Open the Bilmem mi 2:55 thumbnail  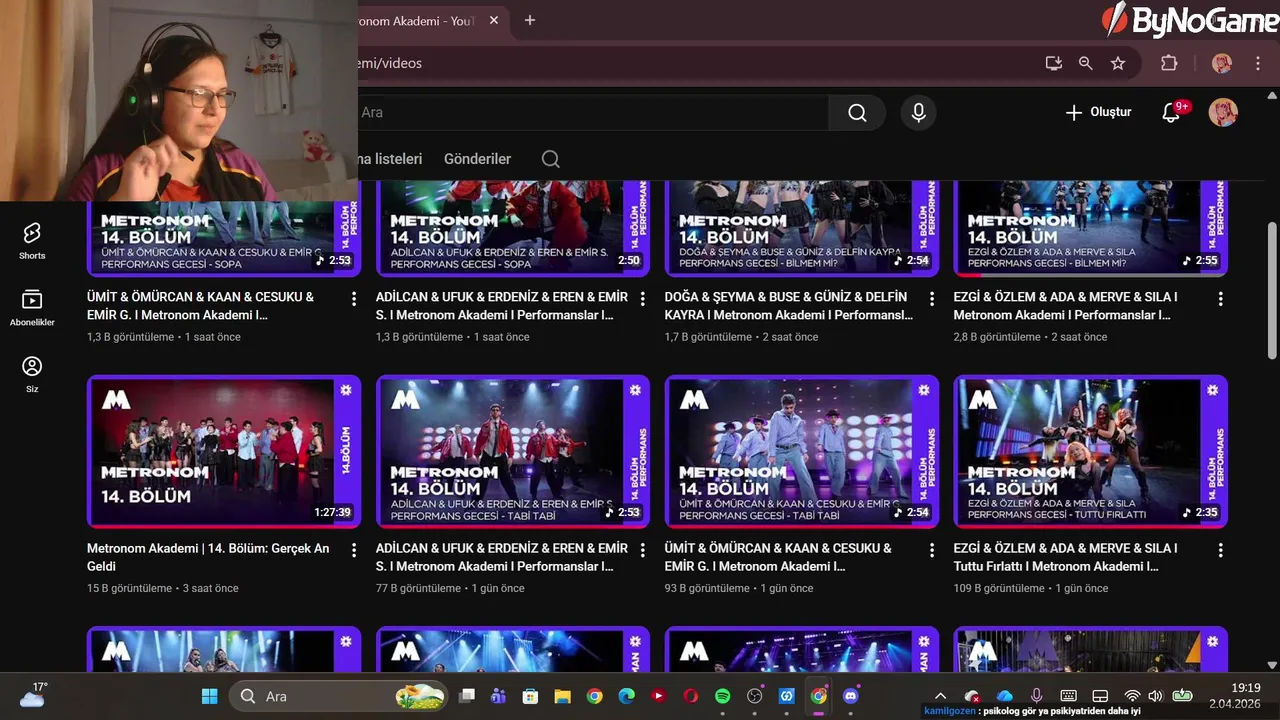[x=1091, y=228]
